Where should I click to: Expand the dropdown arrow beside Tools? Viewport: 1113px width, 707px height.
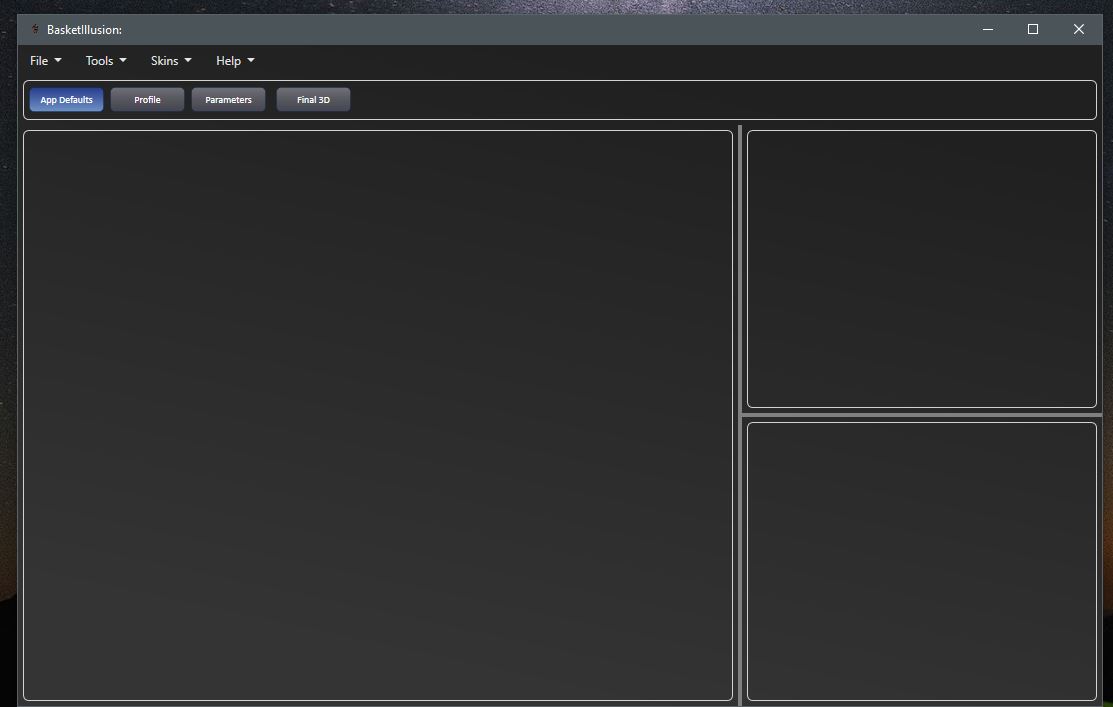[x=123, y=61]
